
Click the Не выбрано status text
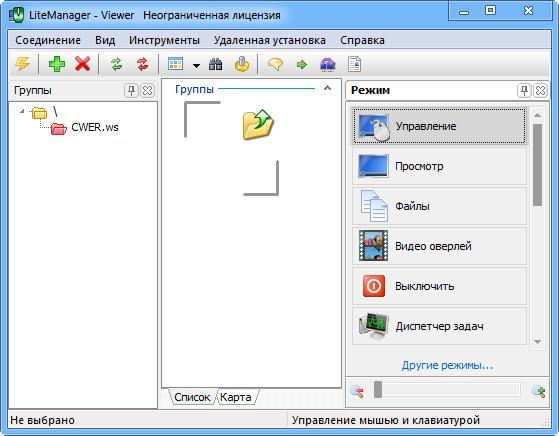42,420
